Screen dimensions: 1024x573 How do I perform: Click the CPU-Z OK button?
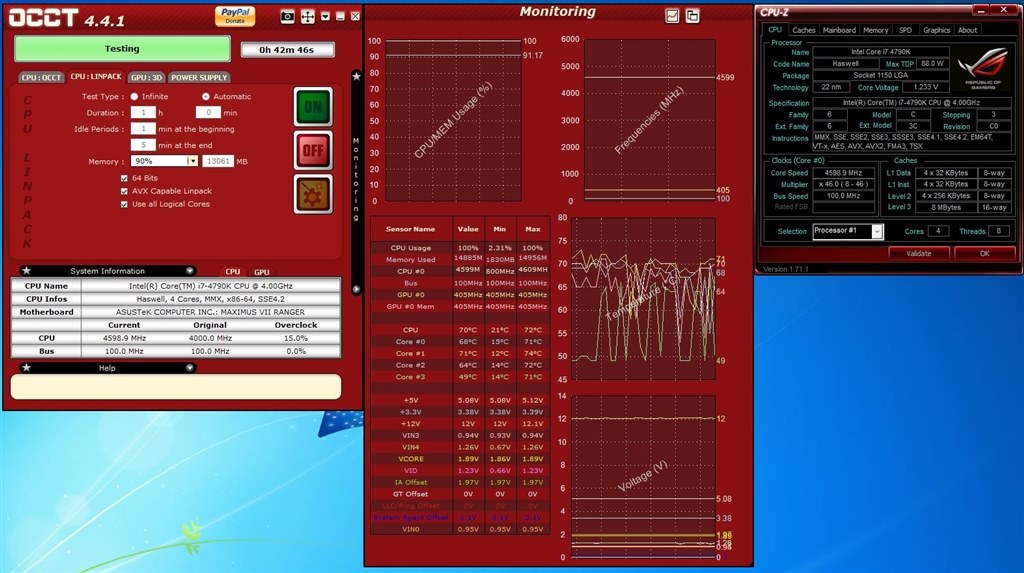pos(984,254)
